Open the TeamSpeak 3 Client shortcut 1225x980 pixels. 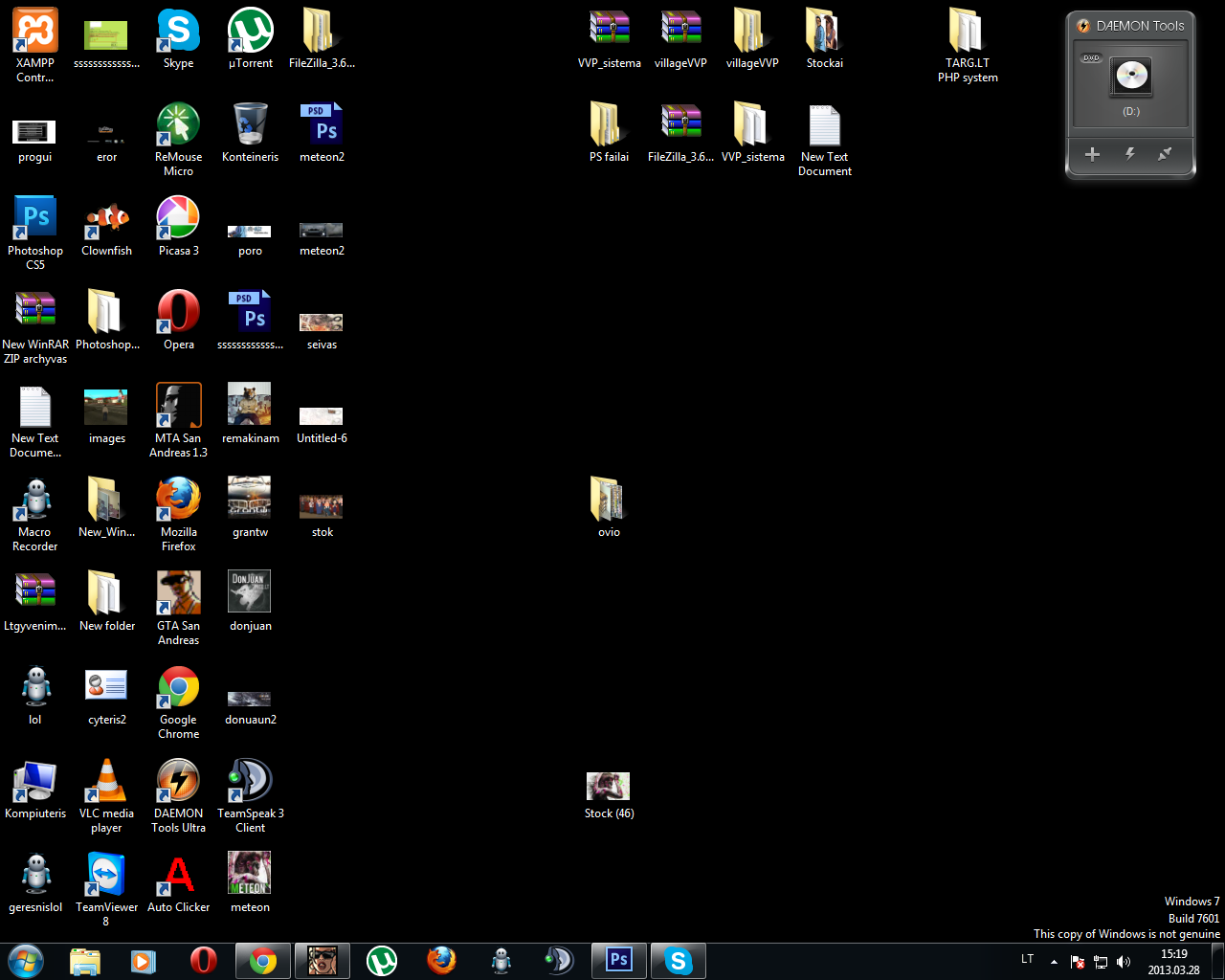(250, 795)
